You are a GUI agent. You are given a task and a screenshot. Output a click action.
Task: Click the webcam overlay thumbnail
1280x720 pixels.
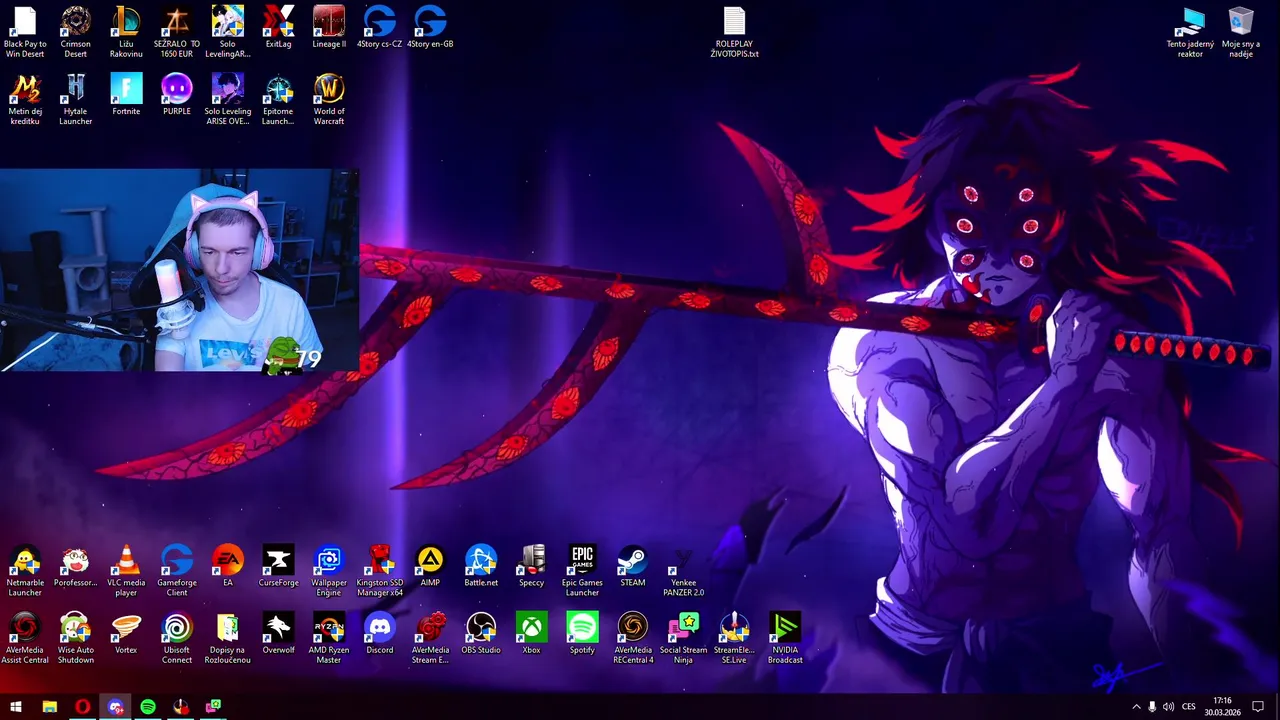pyautogui.click(x=179, y=270)
